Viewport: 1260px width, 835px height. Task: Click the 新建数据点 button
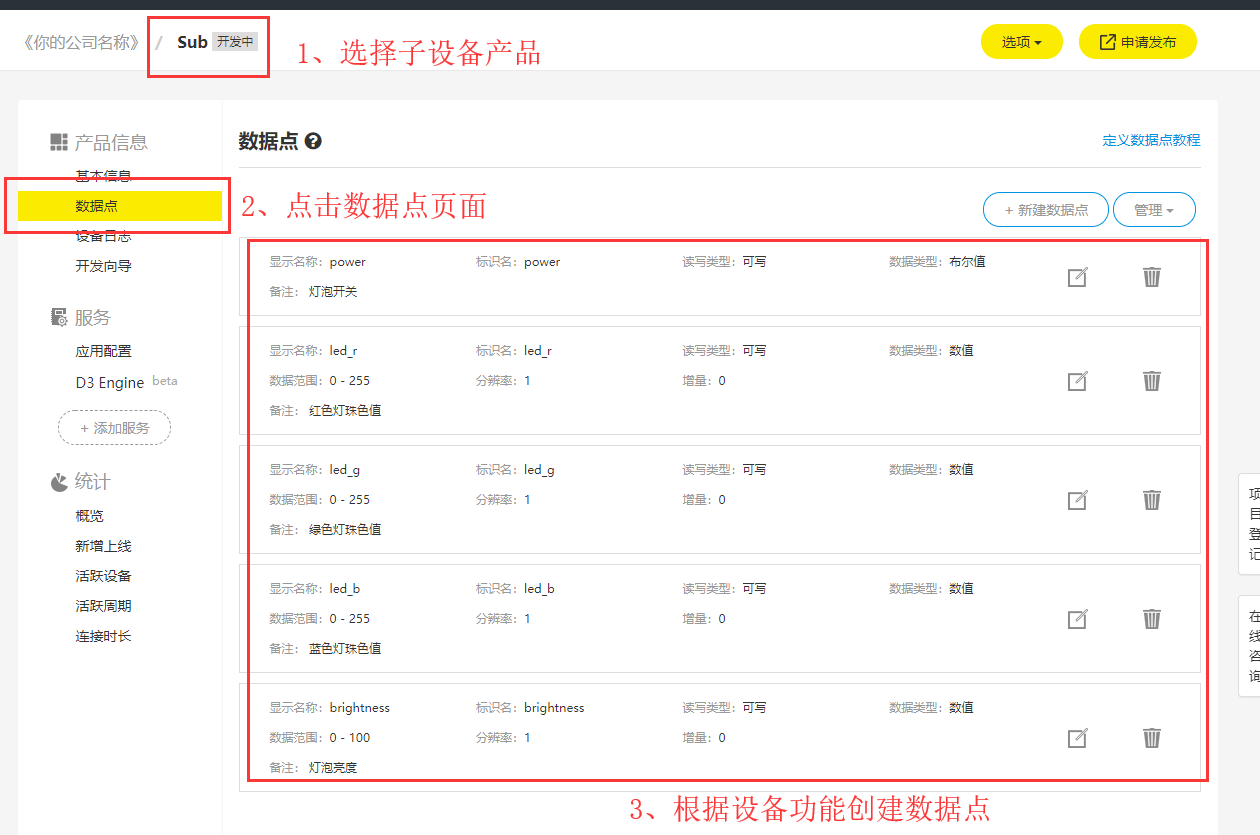pyautogui.click(x=1045, y=209)
